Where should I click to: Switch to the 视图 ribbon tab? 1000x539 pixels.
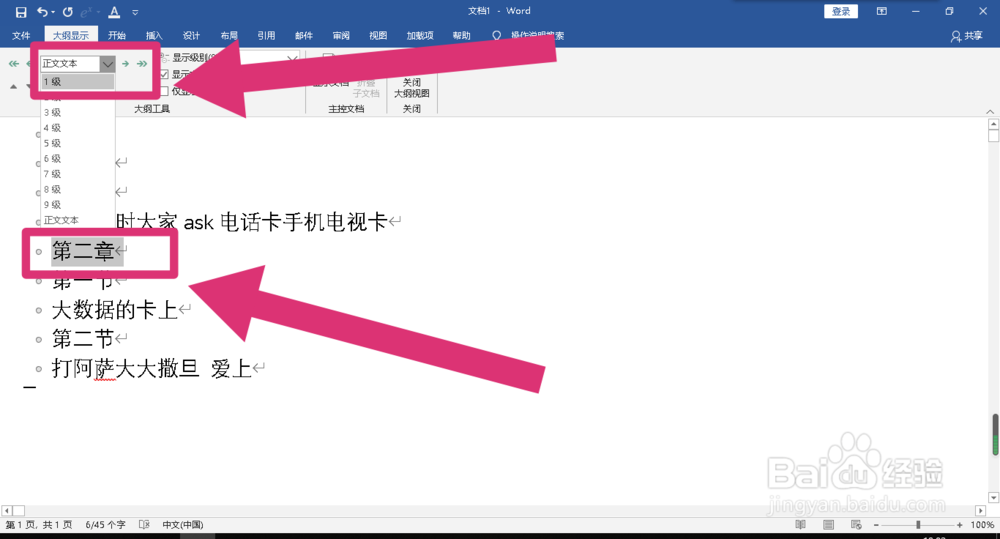point(378,36)
